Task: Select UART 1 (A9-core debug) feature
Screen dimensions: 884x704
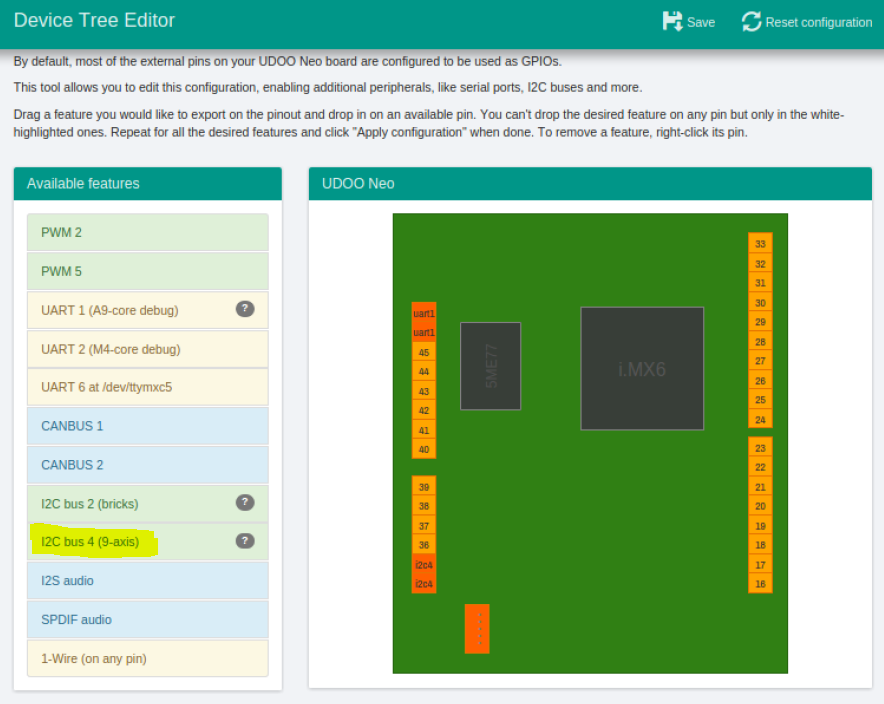Action: coord(148,310)
